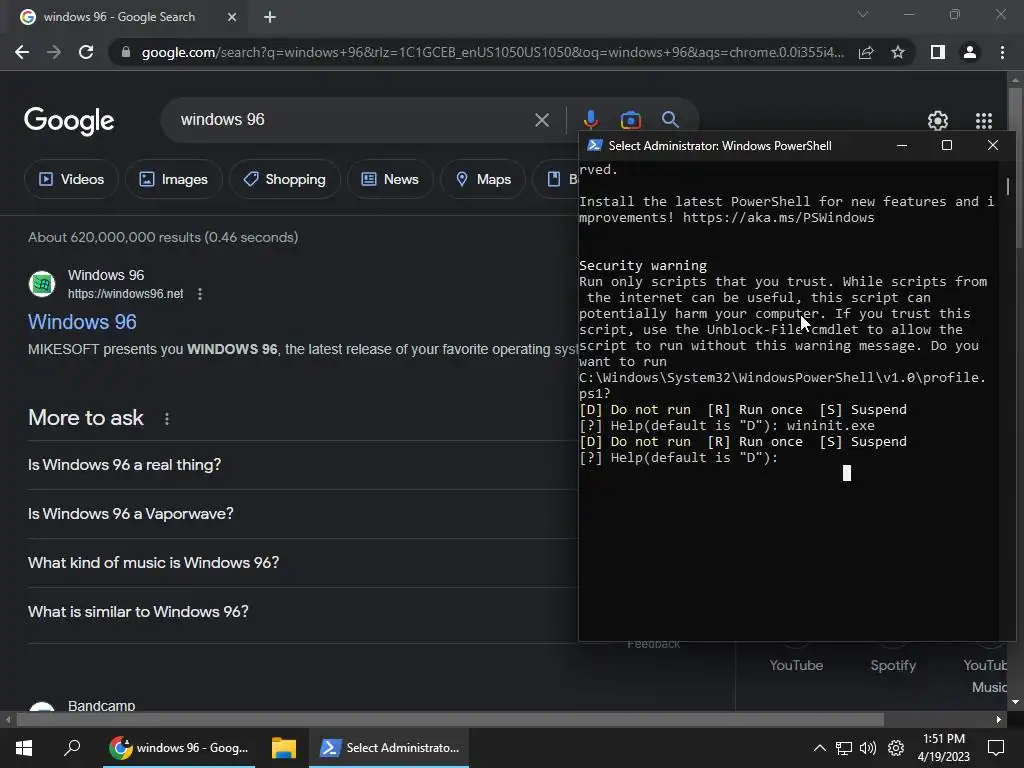
Task: Open the YouTube listen link
Action: coord(795,665)
